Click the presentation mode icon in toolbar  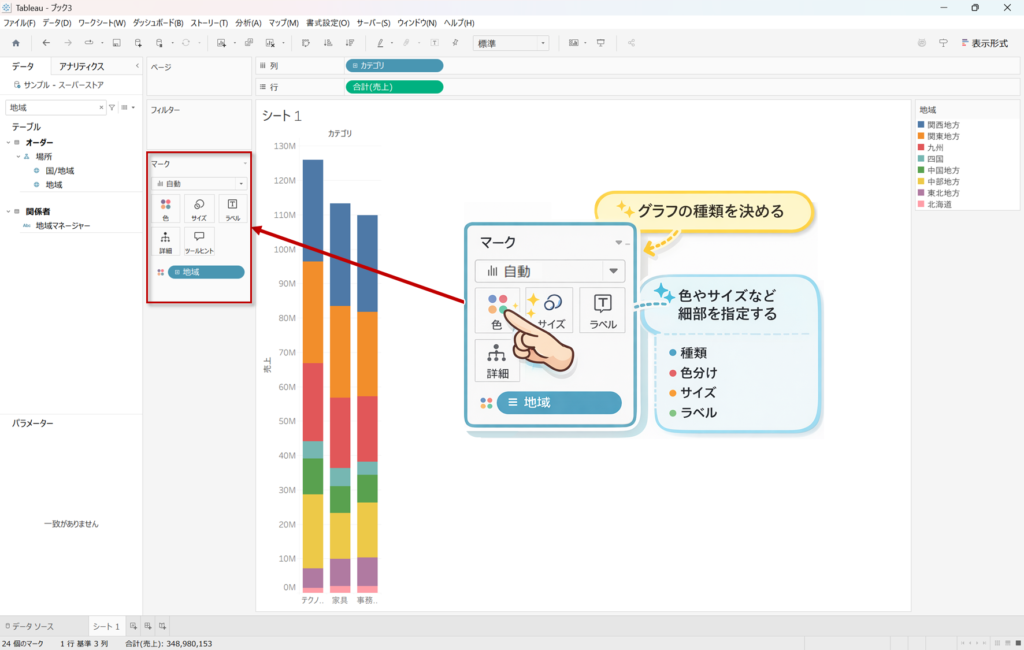[601, 43]
